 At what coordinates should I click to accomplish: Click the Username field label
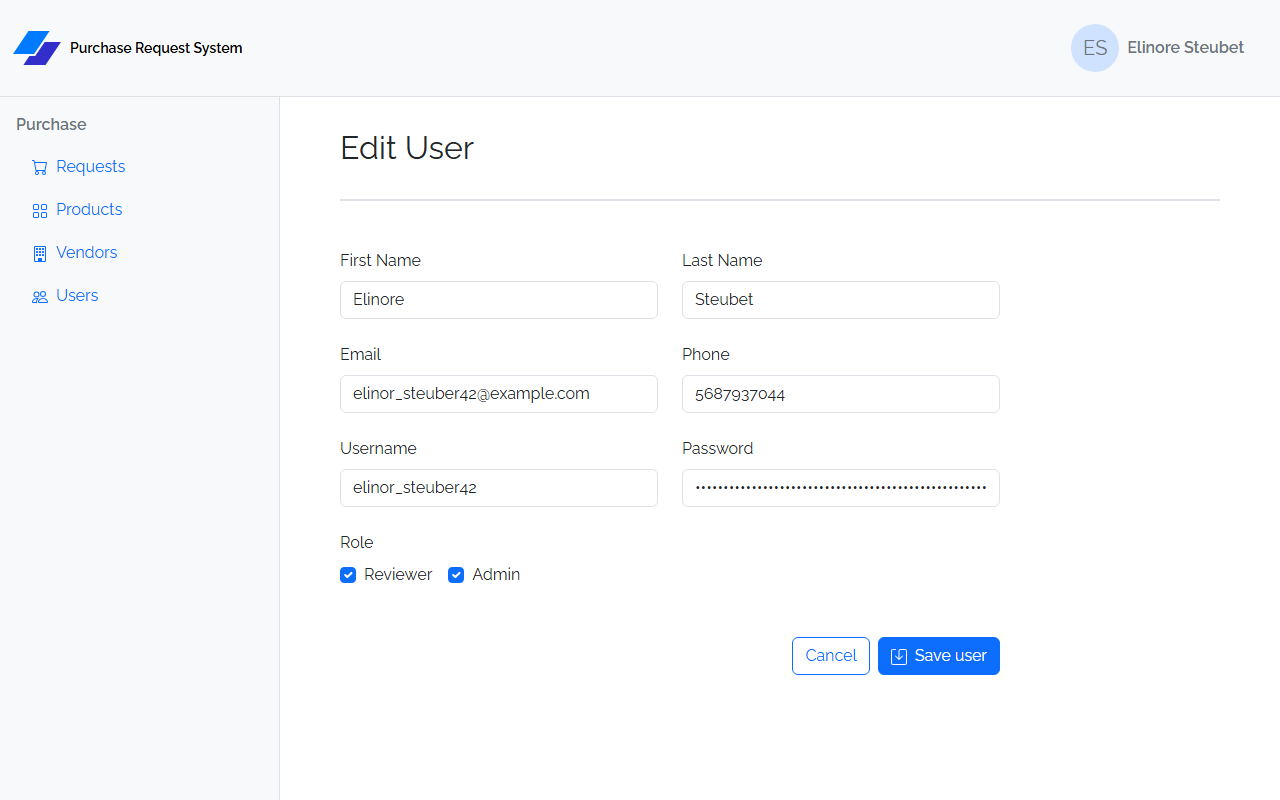pos(378,448)
